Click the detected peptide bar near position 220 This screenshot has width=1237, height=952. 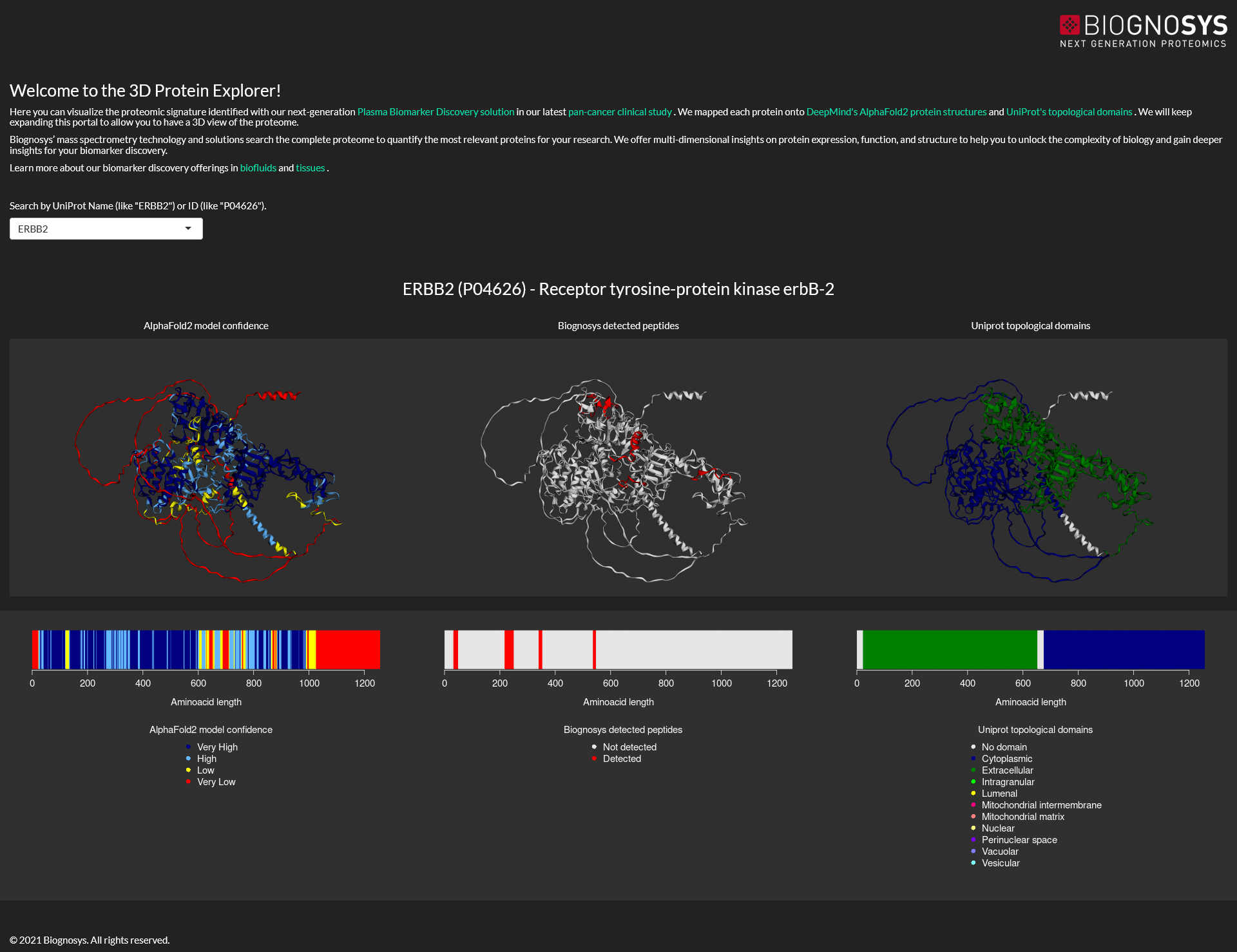tap(509, 650)
